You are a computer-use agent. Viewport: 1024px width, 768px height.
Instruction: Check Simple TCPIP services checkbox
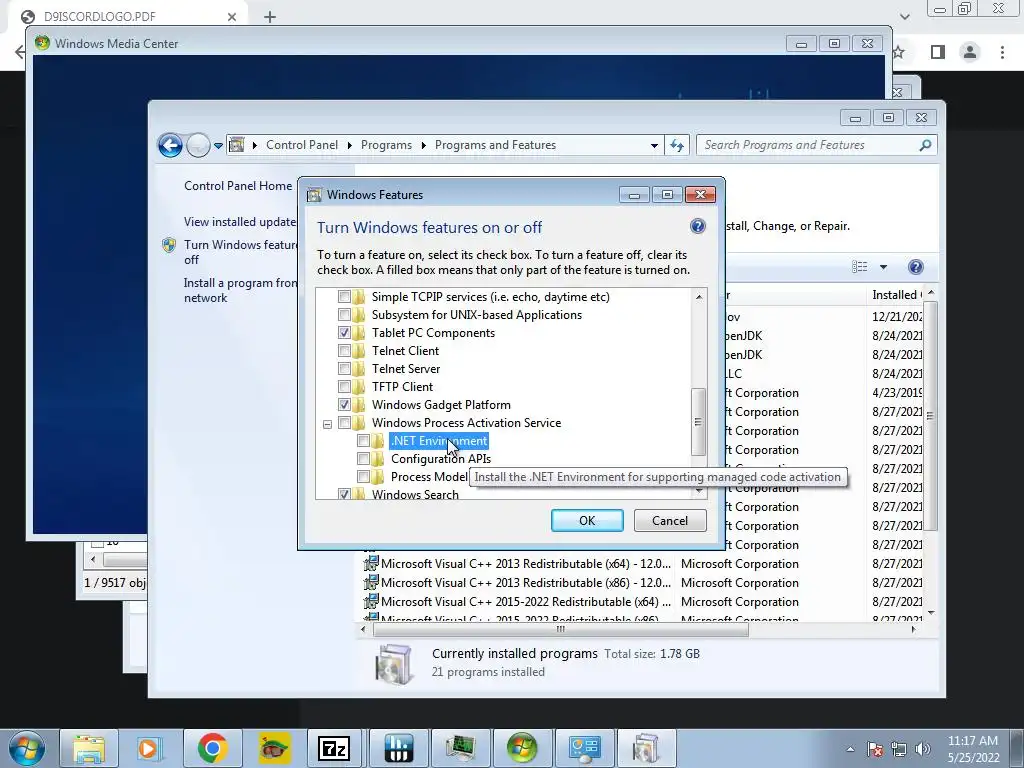pos(344,296)
